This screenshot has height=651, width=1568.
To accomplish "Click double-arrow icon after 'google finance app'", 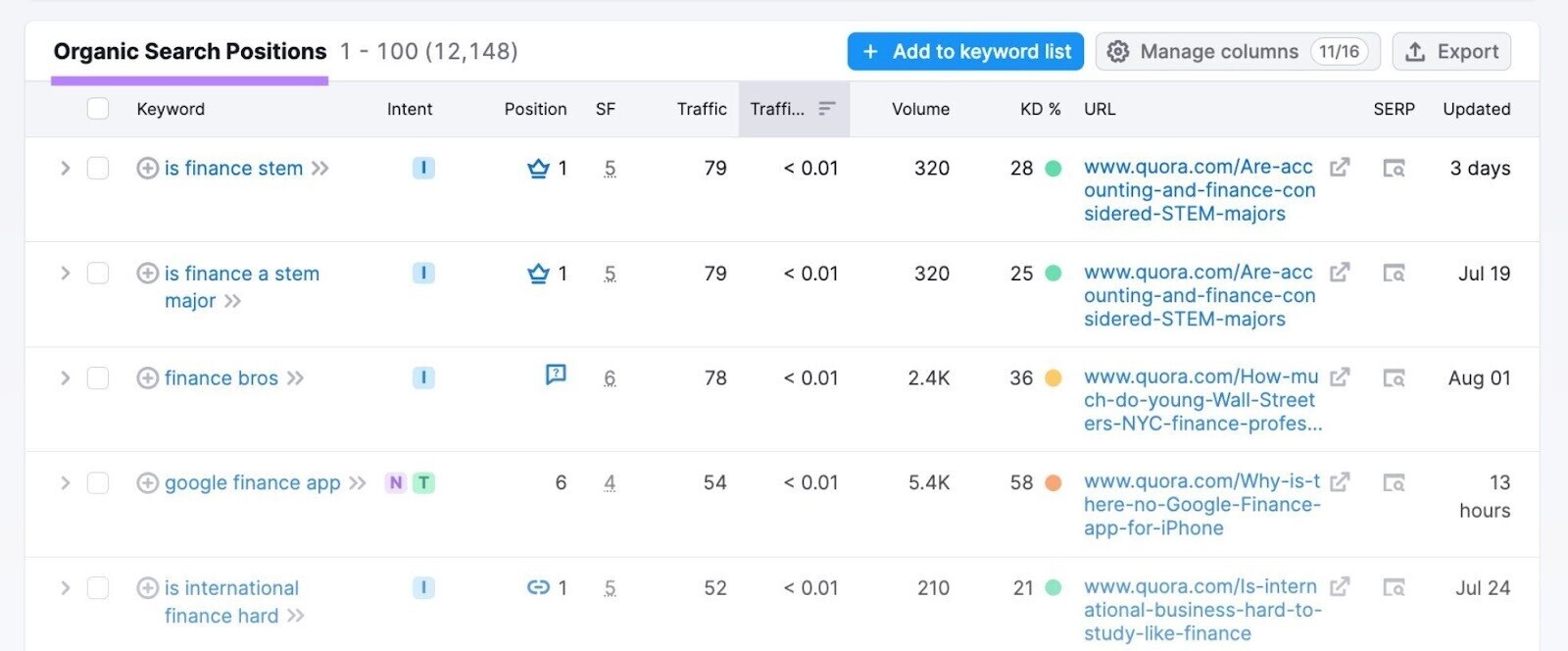I will 358,483.
